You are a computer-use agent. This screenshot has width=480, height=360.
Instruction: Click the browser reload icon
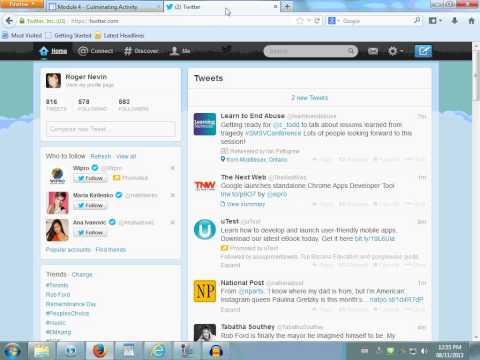pyautogui.click(x=317, y=21)
